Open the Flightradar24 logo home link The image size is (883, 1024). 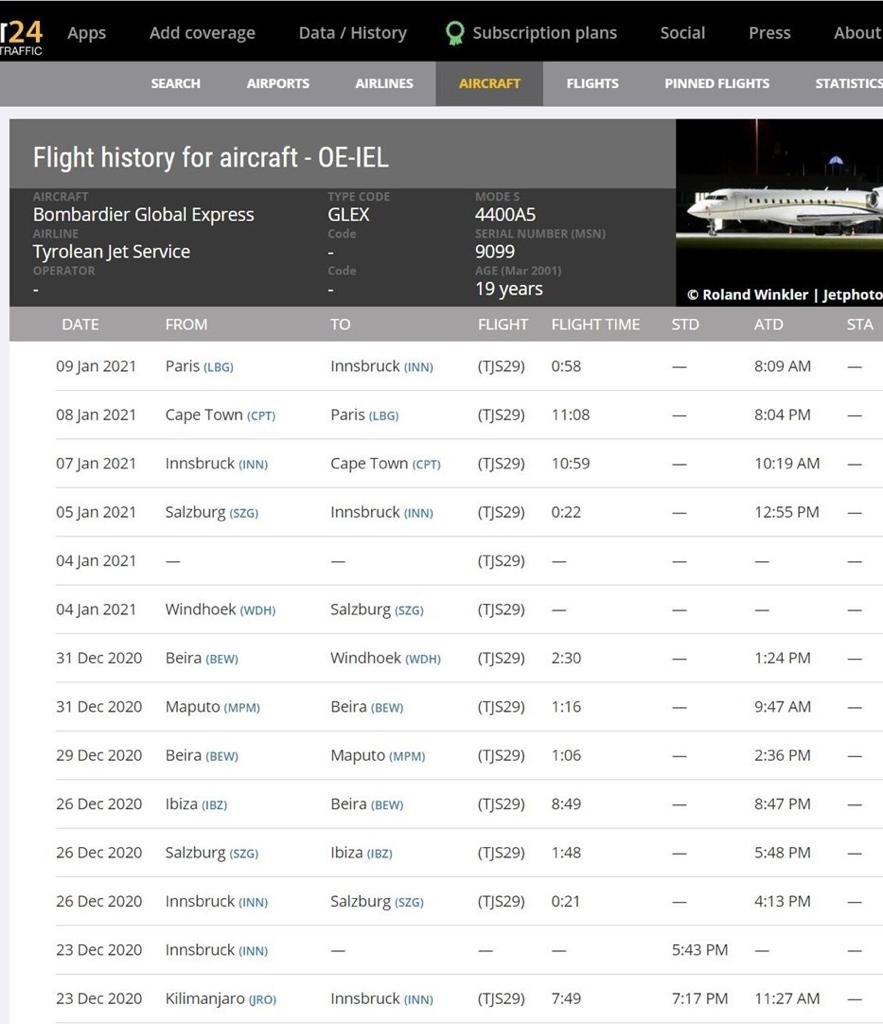click(22, 37)
